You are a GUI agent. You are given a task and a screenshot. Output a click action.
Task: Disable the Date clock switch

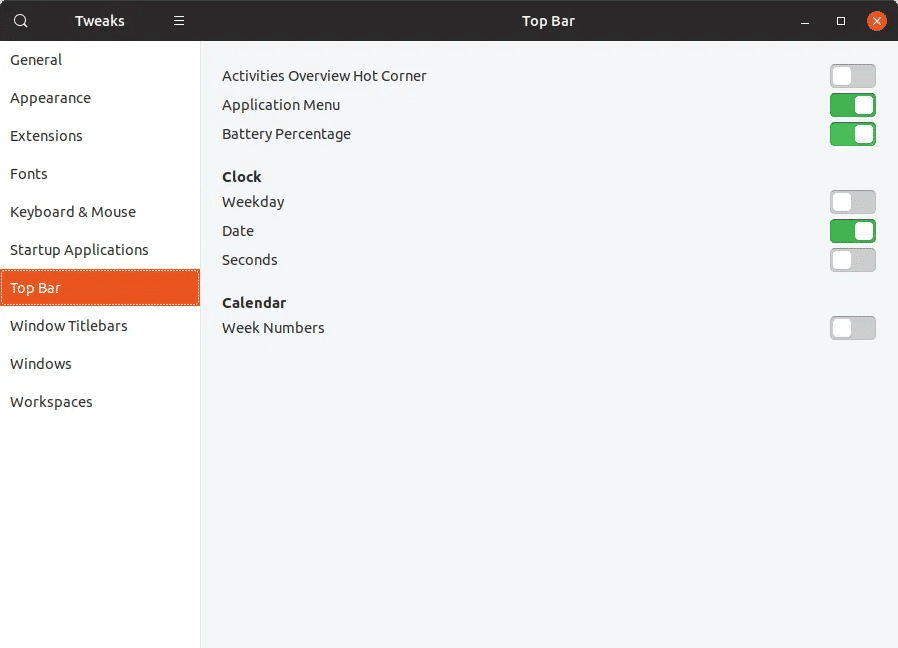(x=852, y=231)
